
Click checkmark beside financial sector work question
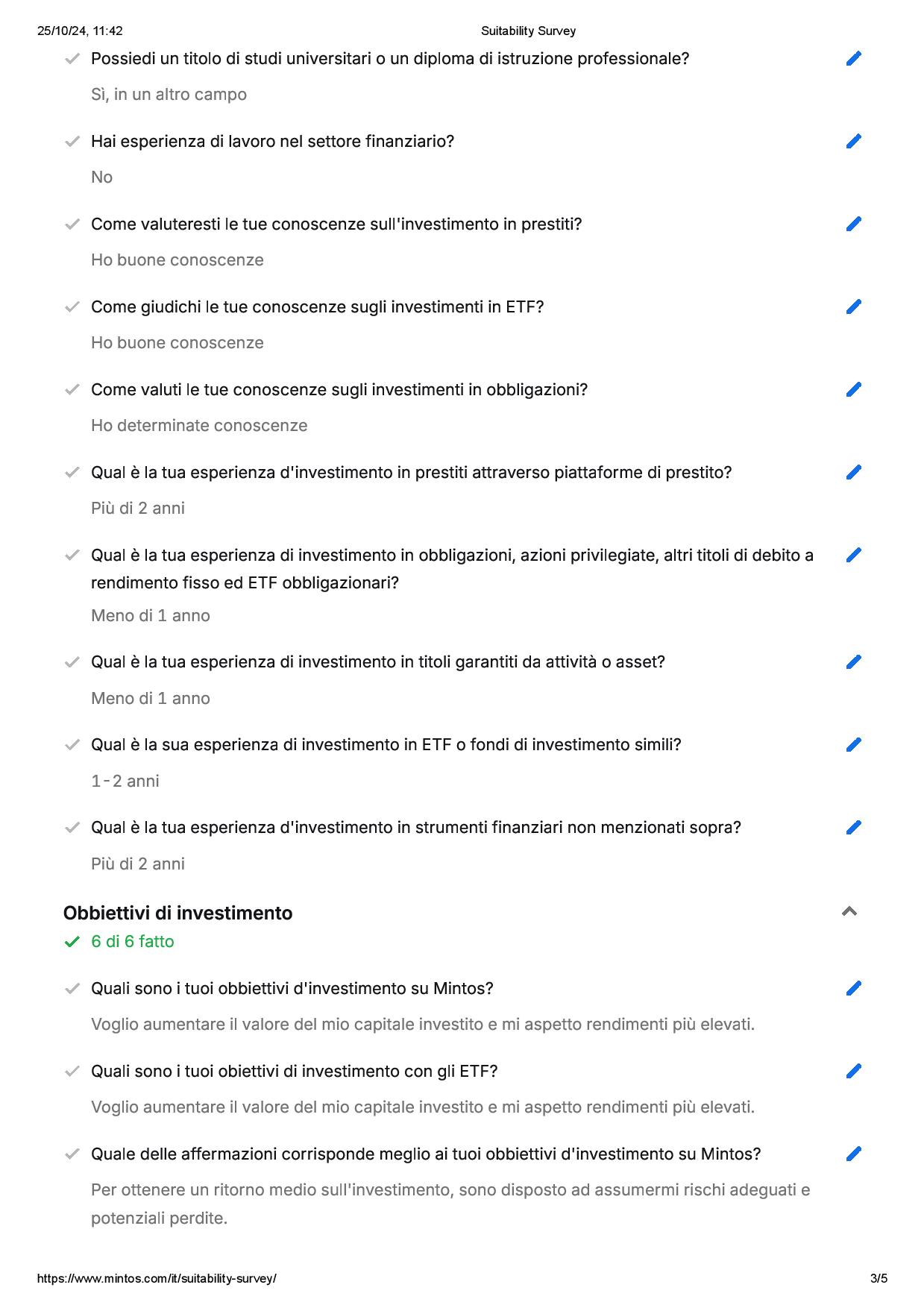point(72,142)
